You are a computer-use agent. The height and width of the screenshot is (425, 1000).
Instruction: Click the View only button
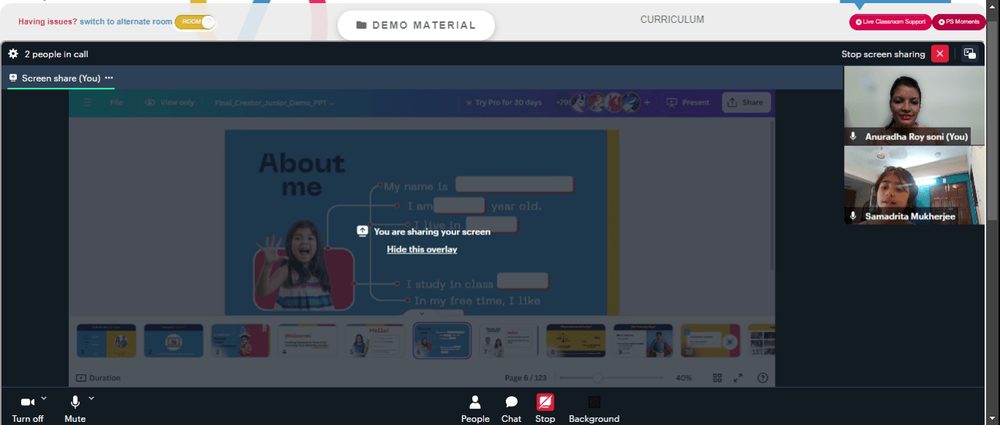(x=170, y=103)
